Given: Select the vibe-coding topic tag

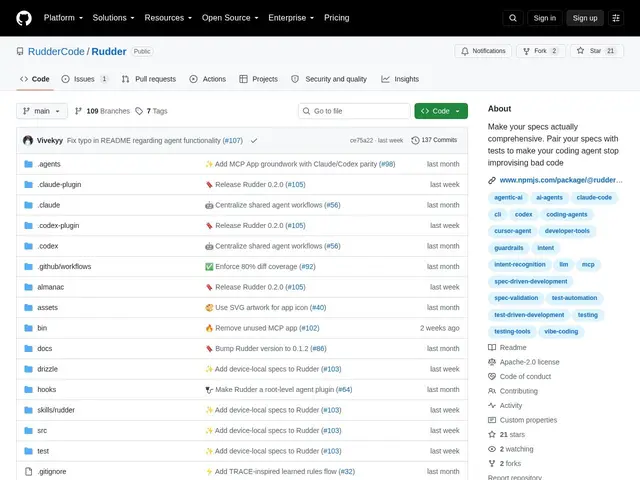Looking at the screenshot, I should click(x=561, y=331).
